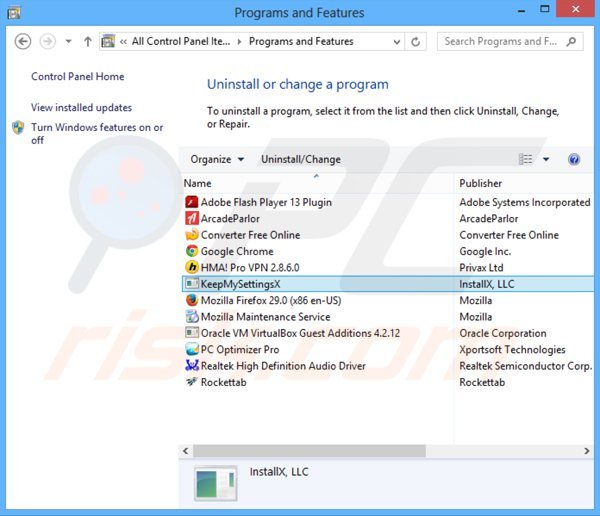Image resolution: width=600 pixels, height=516 pixels.
Task: Click the window icon in title bar
Action: pyautogui.click(x=14, y=13)
